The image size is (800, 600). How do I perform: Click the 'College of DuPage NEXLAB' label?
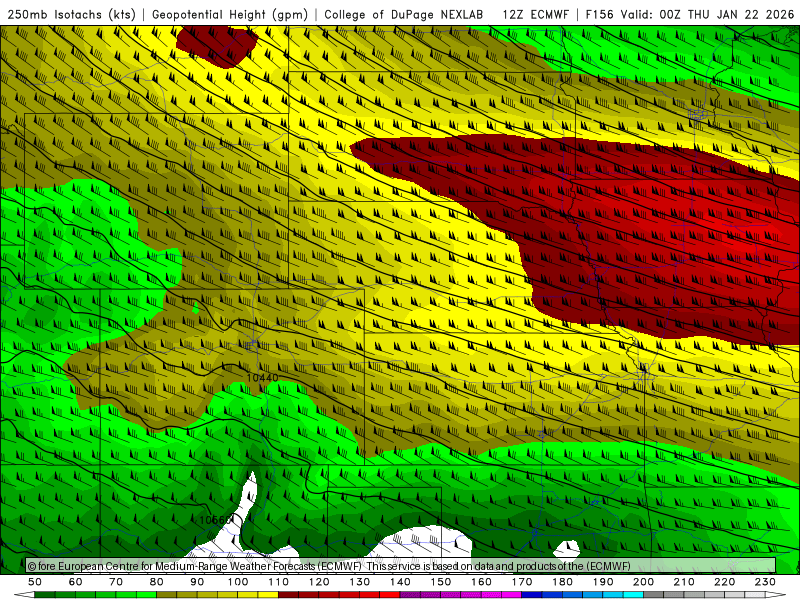(403, 14)
